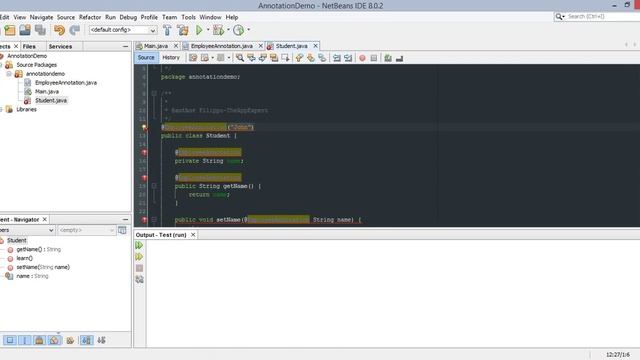
Task: Click the Clean and Build icon
Action: coord(183,30)
